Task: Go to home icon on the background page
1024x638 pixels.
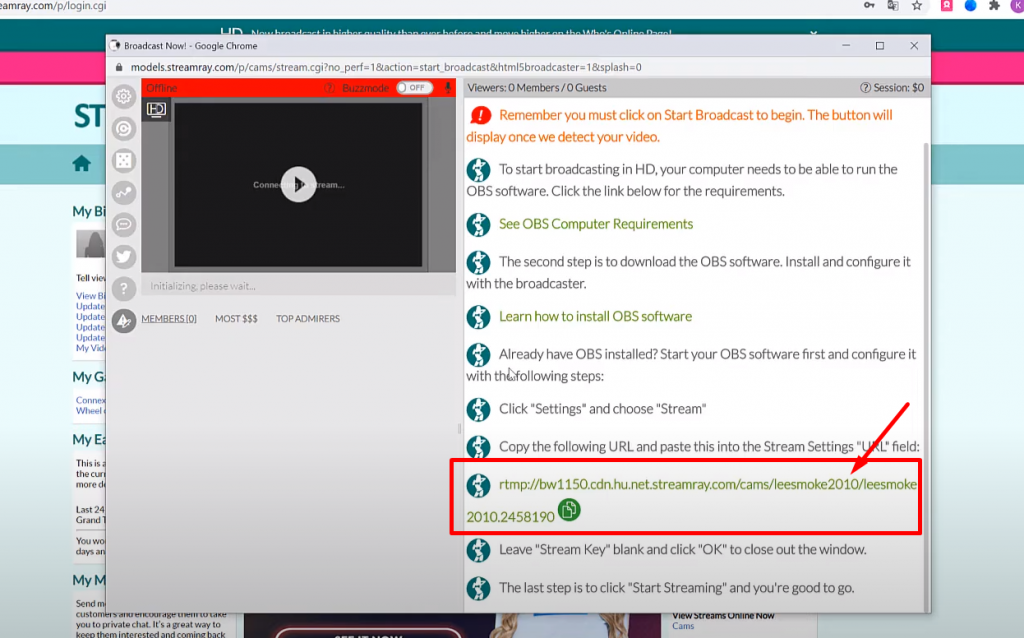Action: click(82, 163)
